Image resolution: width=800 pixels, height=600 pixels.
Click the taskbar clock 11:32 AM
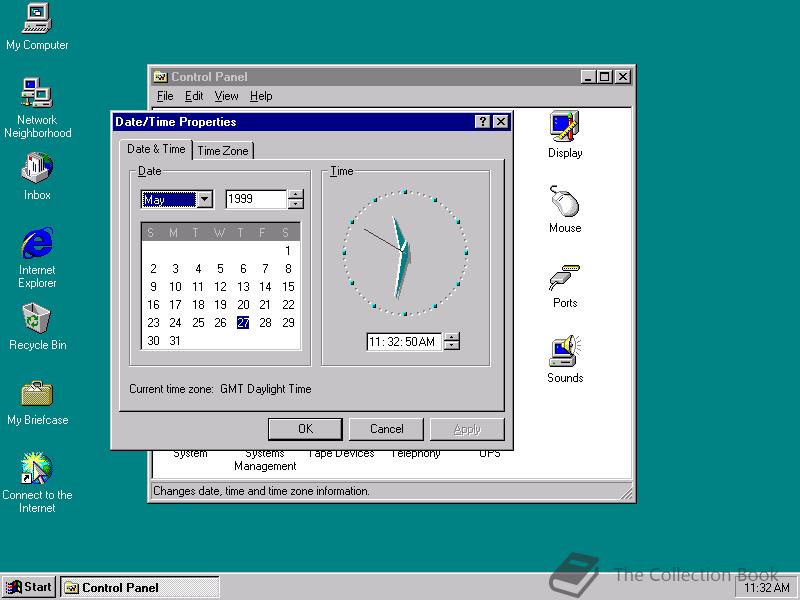[766, 588]
